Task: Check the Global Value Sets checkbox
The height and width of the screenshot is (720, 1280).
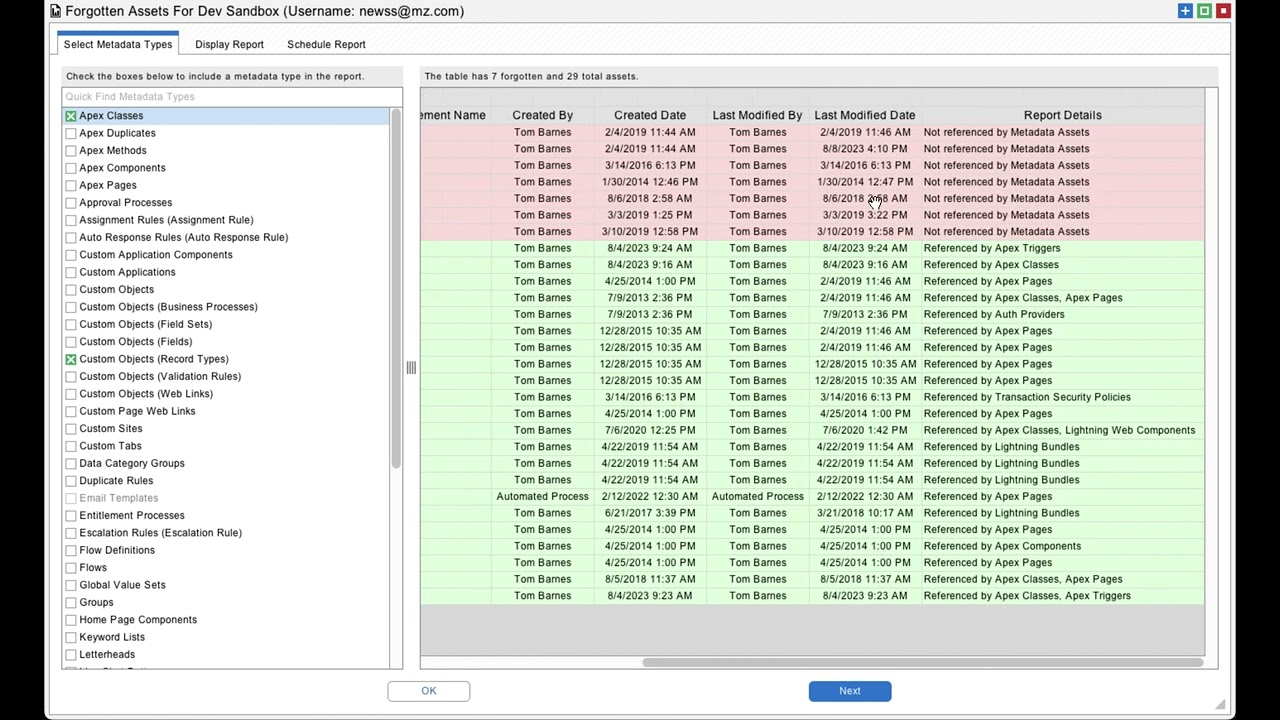Action: 71,585
